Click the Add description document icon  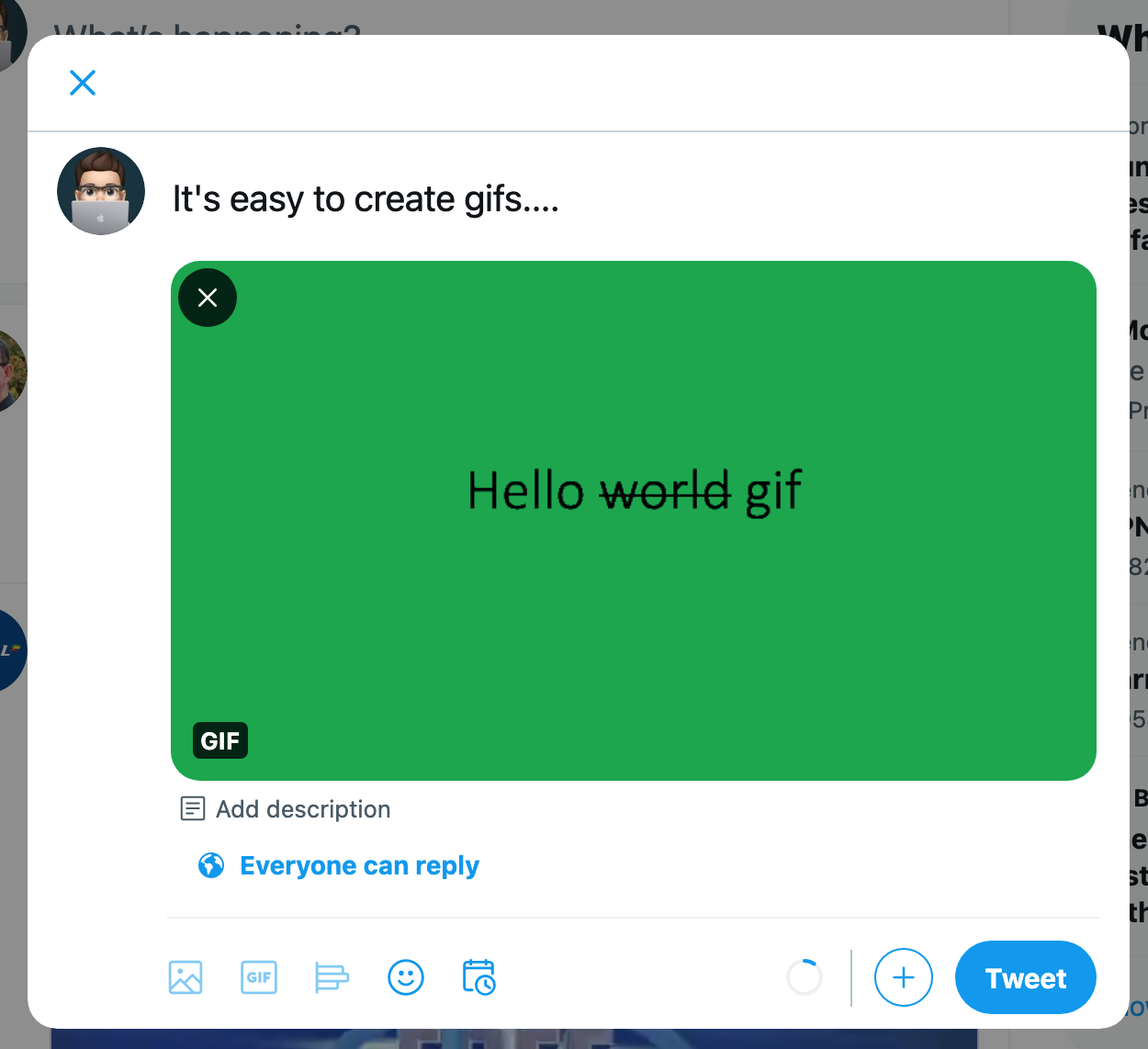tap(191, 808)
